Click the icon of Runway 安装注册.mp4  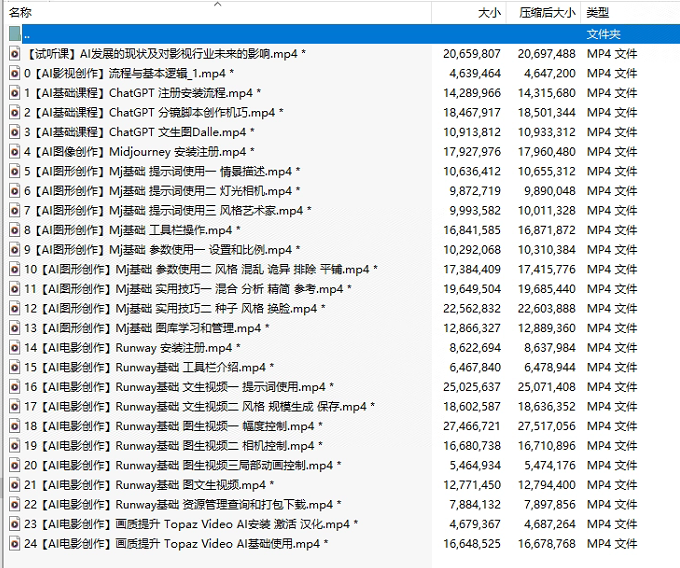pyautogui.click(x=14, y=348)
